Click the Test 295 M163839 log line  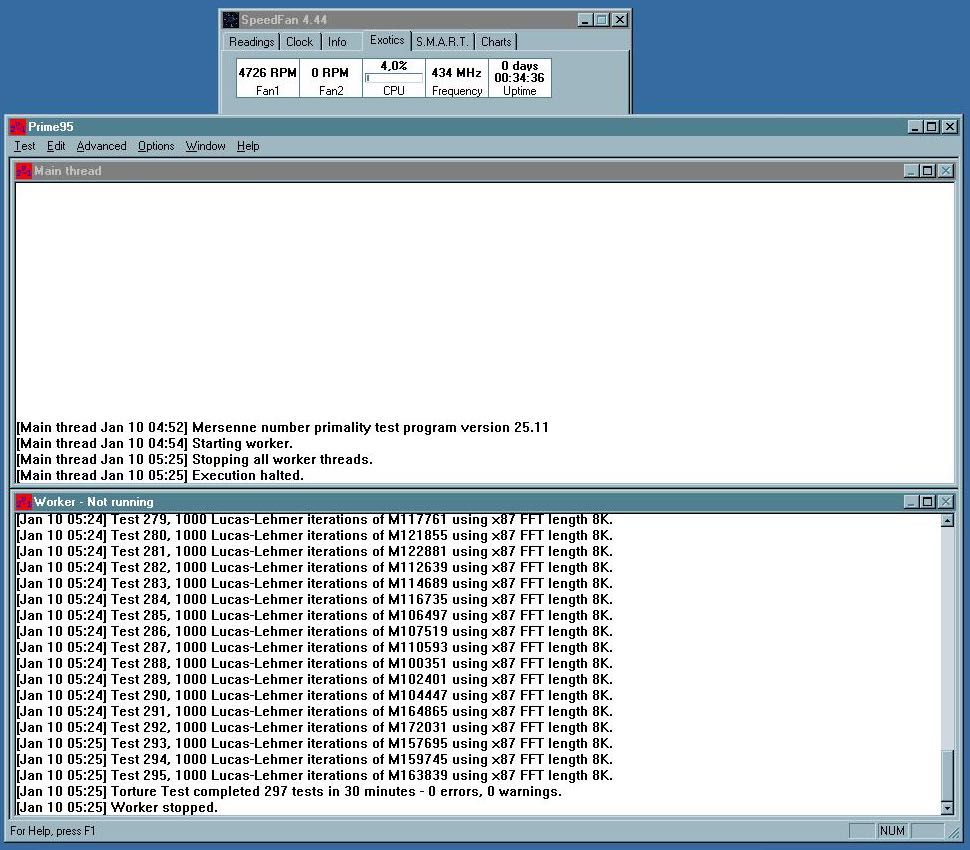click(314, 776)
